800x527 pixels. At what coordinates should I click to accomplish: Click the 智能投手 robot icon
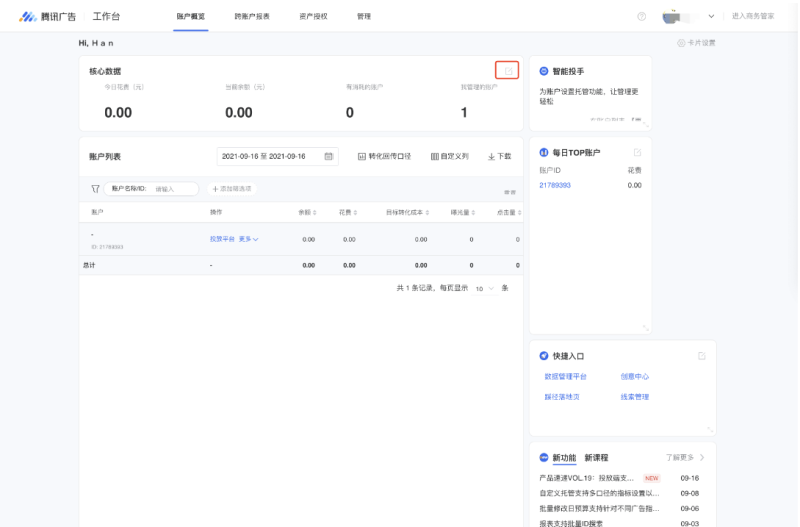click(544, 71)
